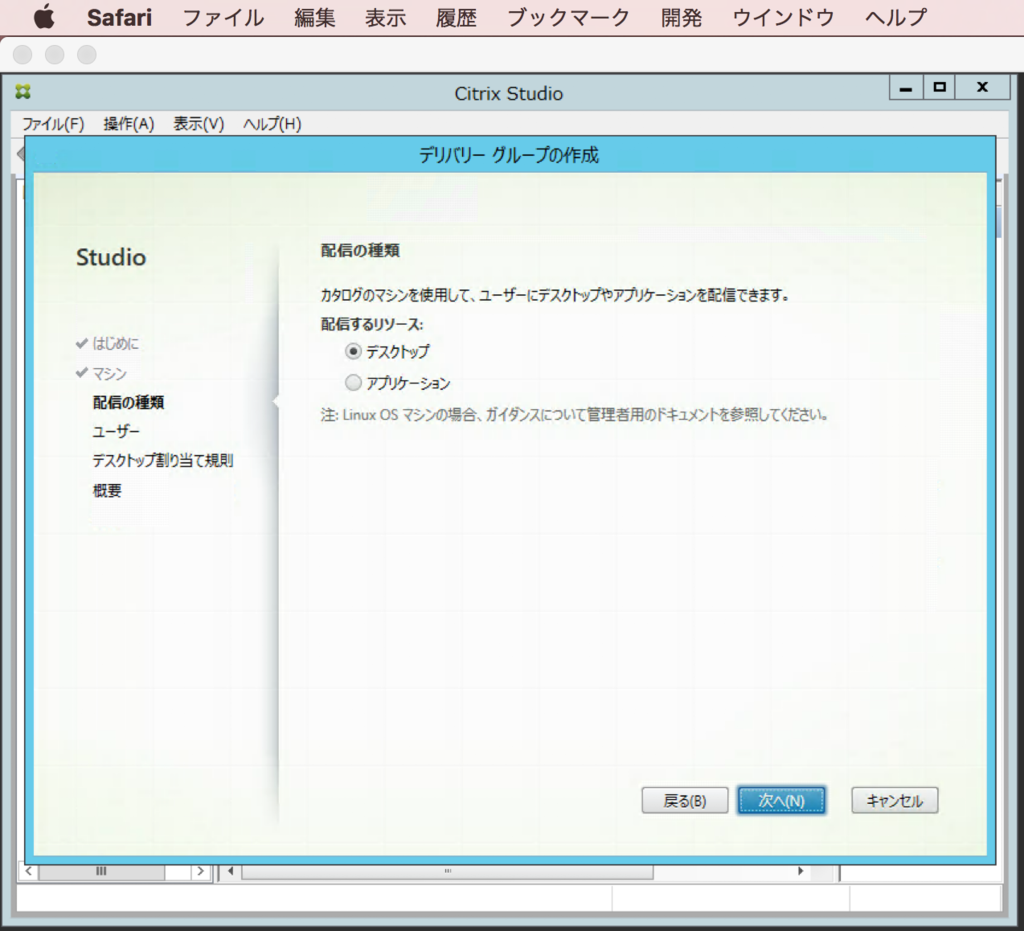1024x931 pixels.
Task: Click the キャンセル button
Action: coord(895,800)
